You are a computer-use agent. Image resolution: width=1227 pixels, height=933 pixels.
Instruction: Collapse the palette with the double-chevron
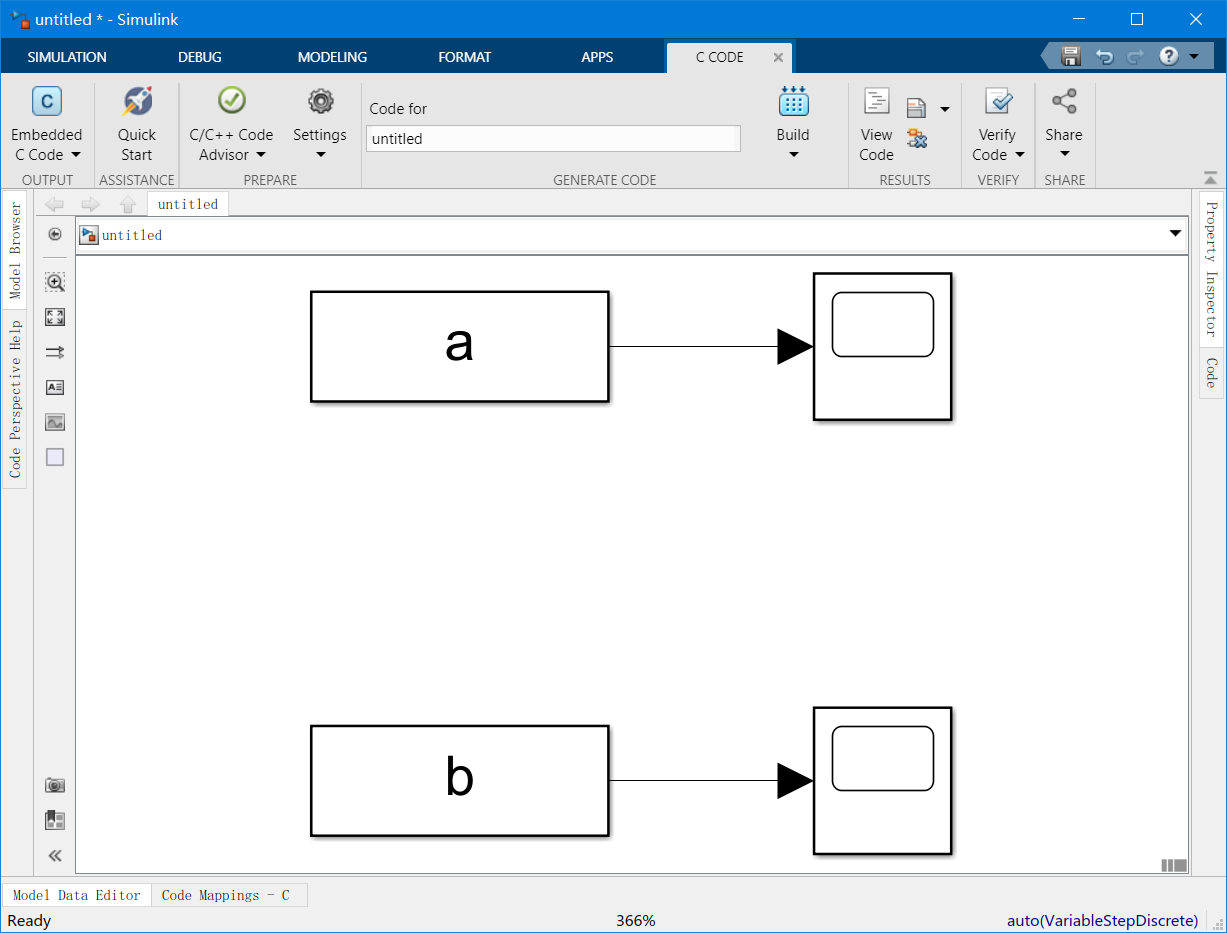pyautogui.click(x=55, y=855)
